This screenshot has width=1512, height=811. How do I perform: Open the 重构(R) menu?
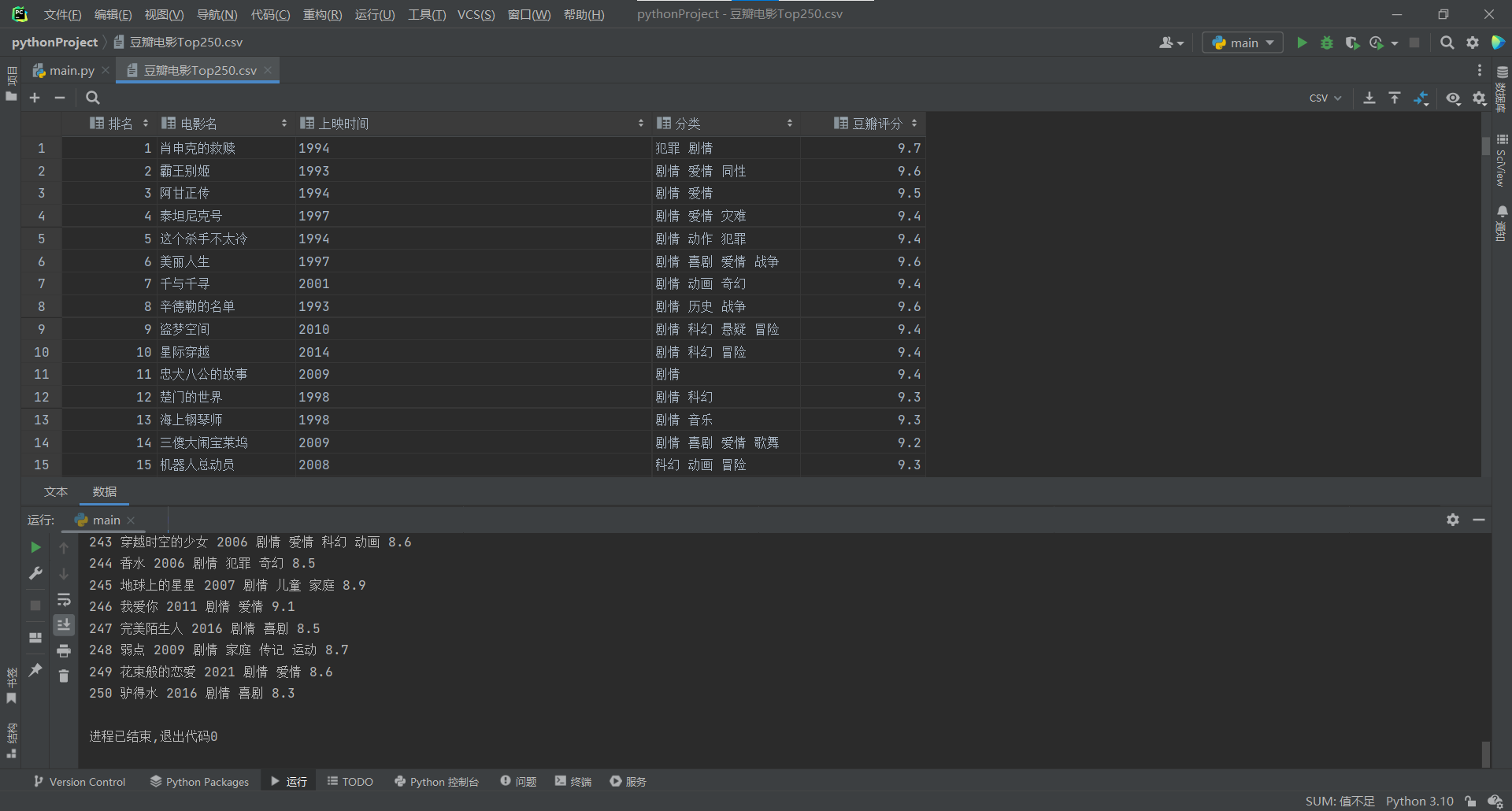coord(322,14)
